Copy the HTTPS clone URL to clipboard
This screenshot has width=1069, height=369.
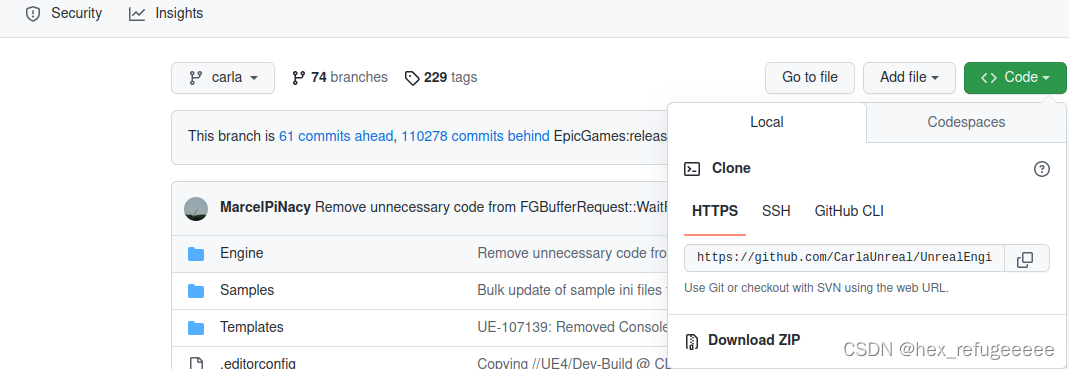(1025, 259)
